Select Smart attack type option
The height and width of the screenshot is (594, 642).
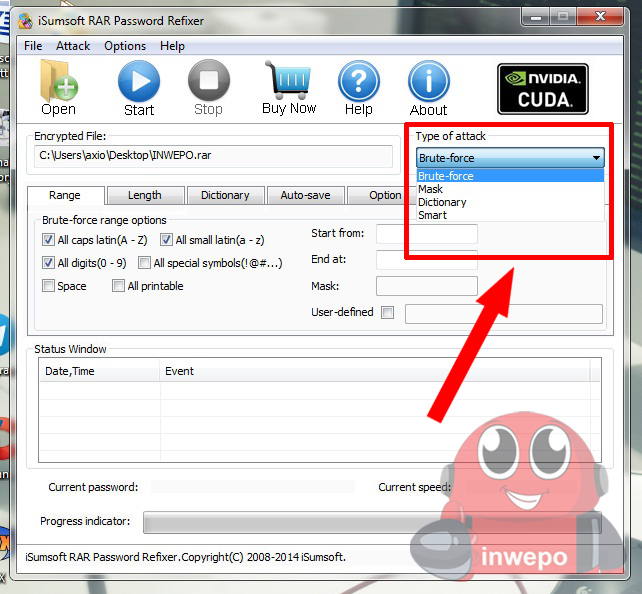(x=510, y=215)
